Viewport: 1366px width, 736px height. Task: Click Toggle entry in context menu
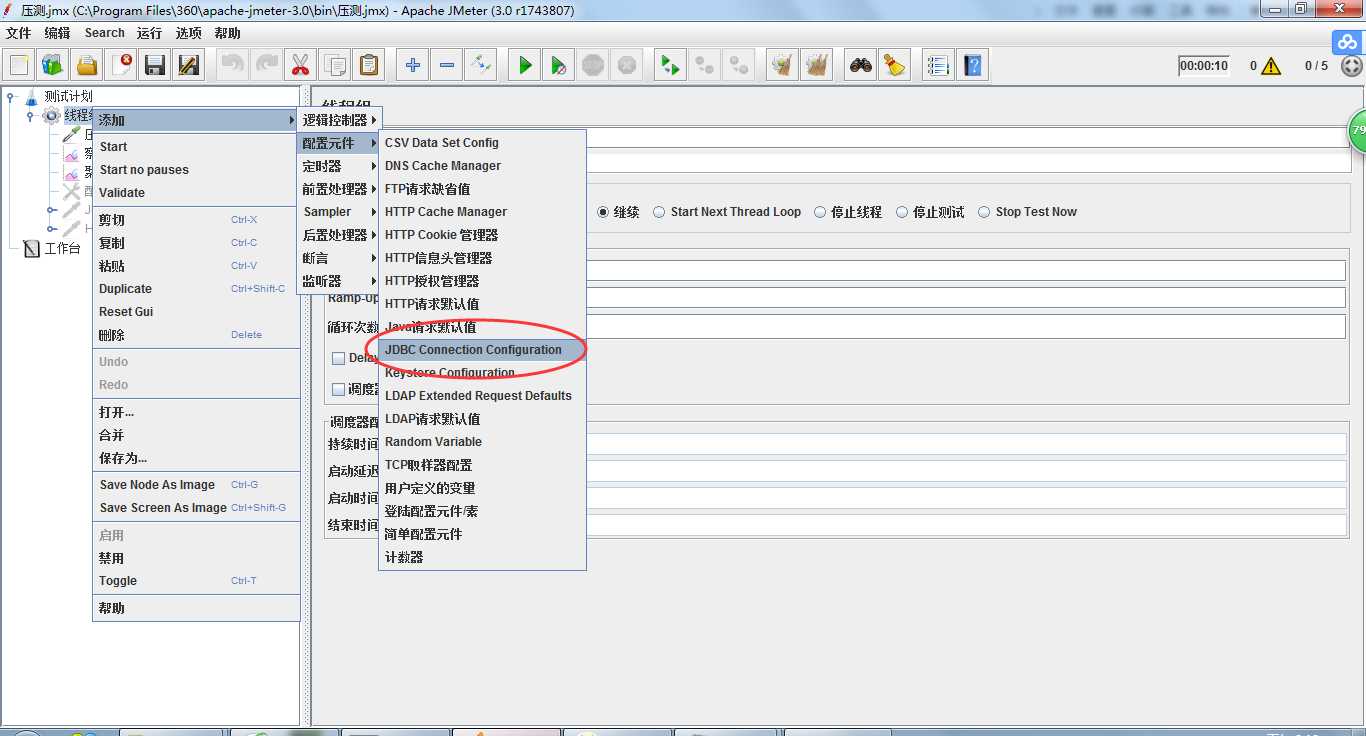pos(196,581)
